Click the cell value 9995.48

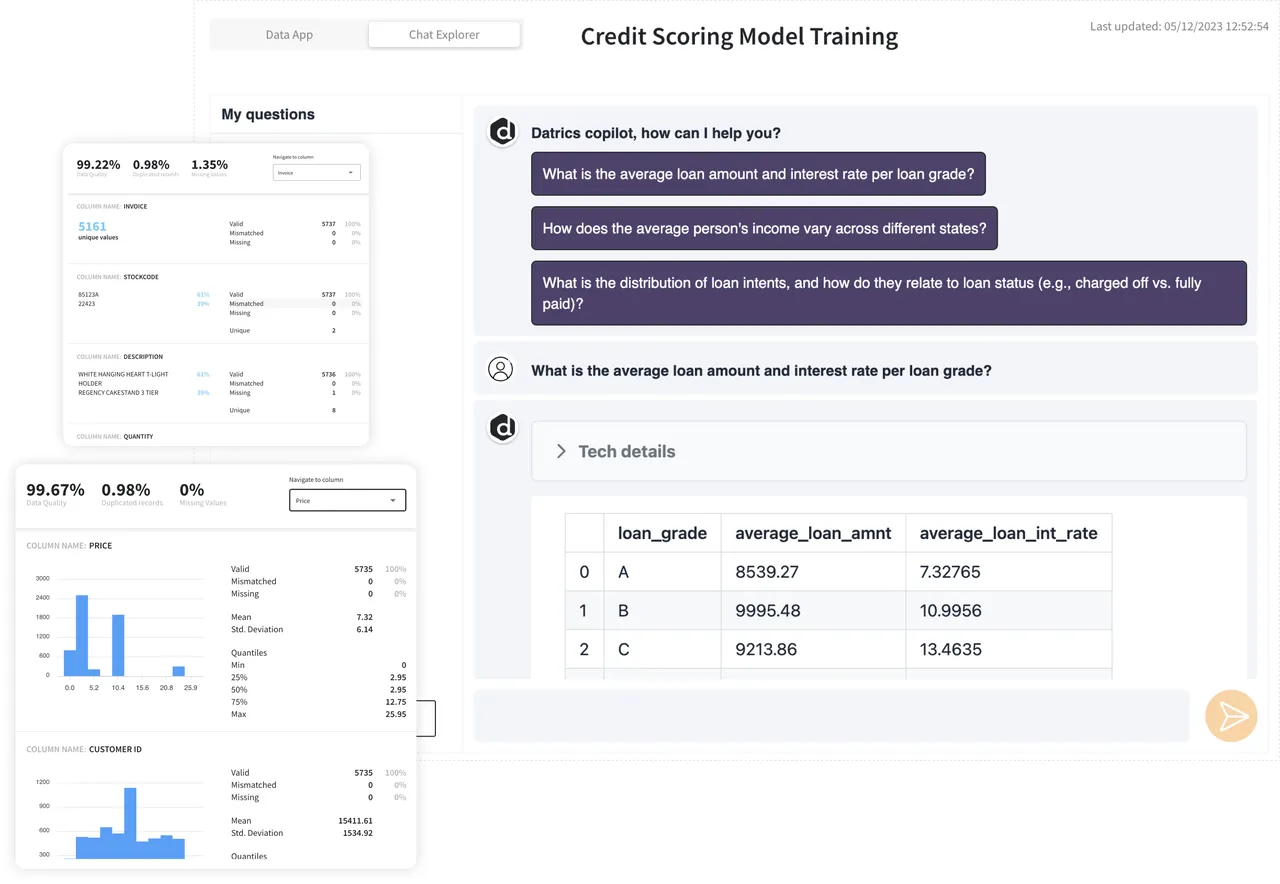[x=766, y=611]
